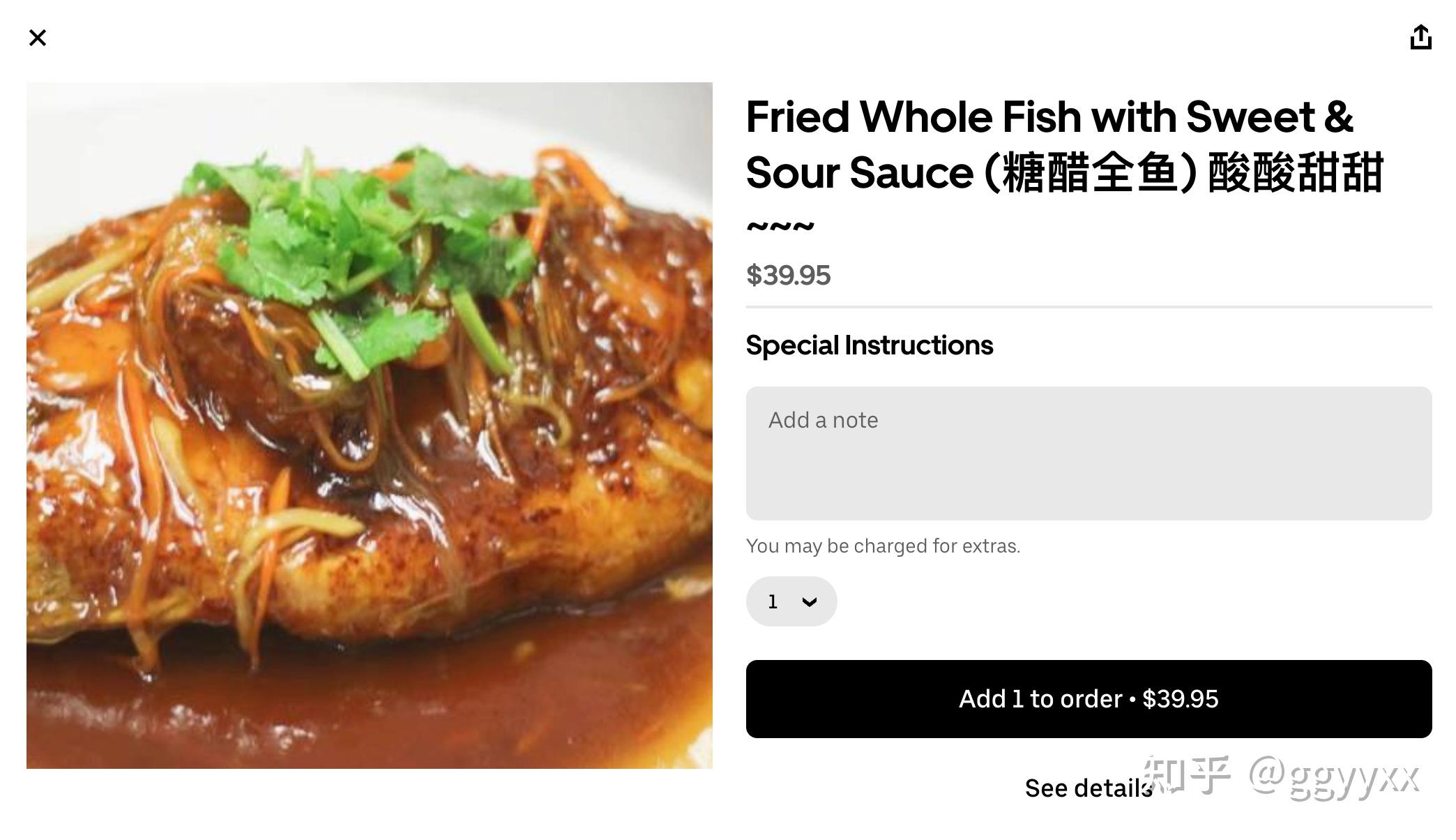Screen dimensions: 1456x840
Task: Click the $39.95 total on the order button
Action: click(1181, 699)
